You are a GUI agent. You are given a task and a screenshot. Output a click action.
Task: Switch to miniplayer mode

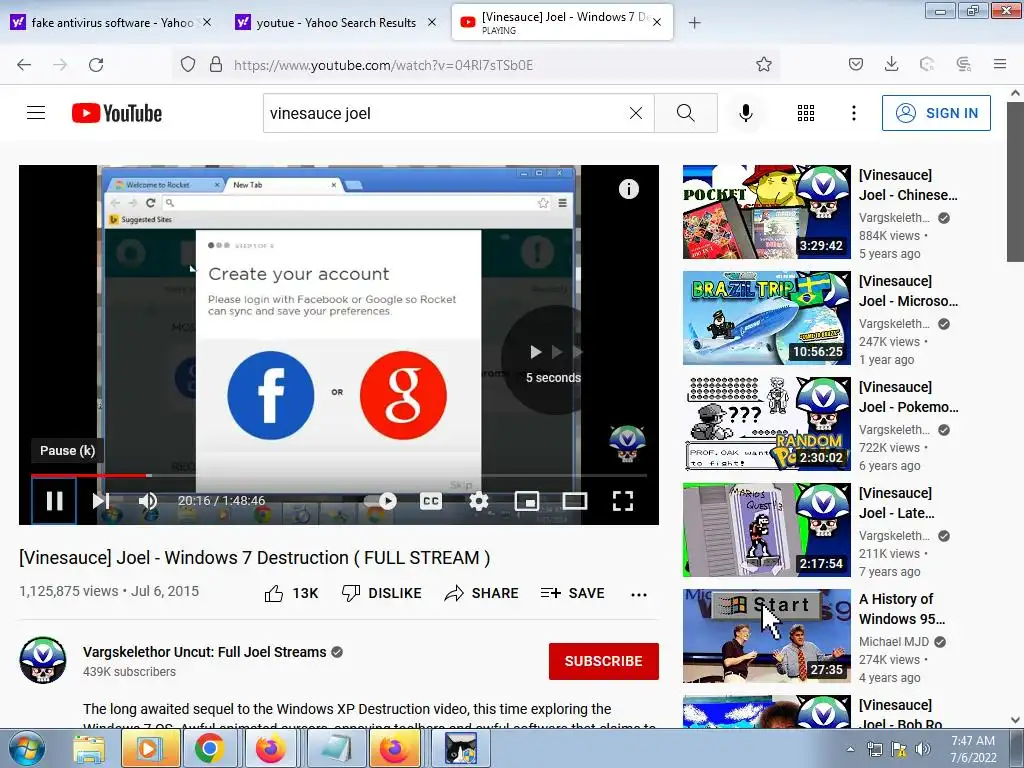(526, 501)
